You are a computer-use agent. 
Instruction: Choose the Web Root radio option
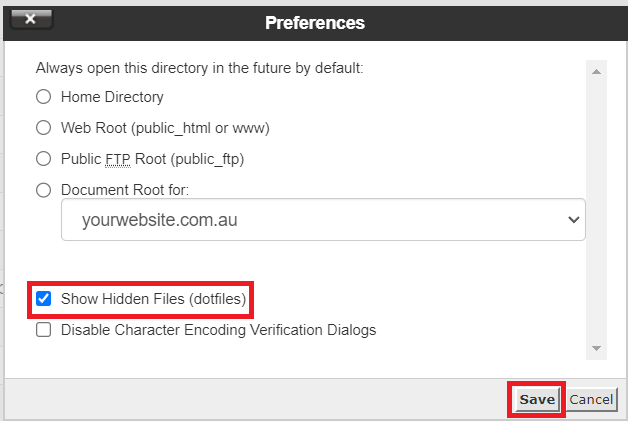pos(44,128)
